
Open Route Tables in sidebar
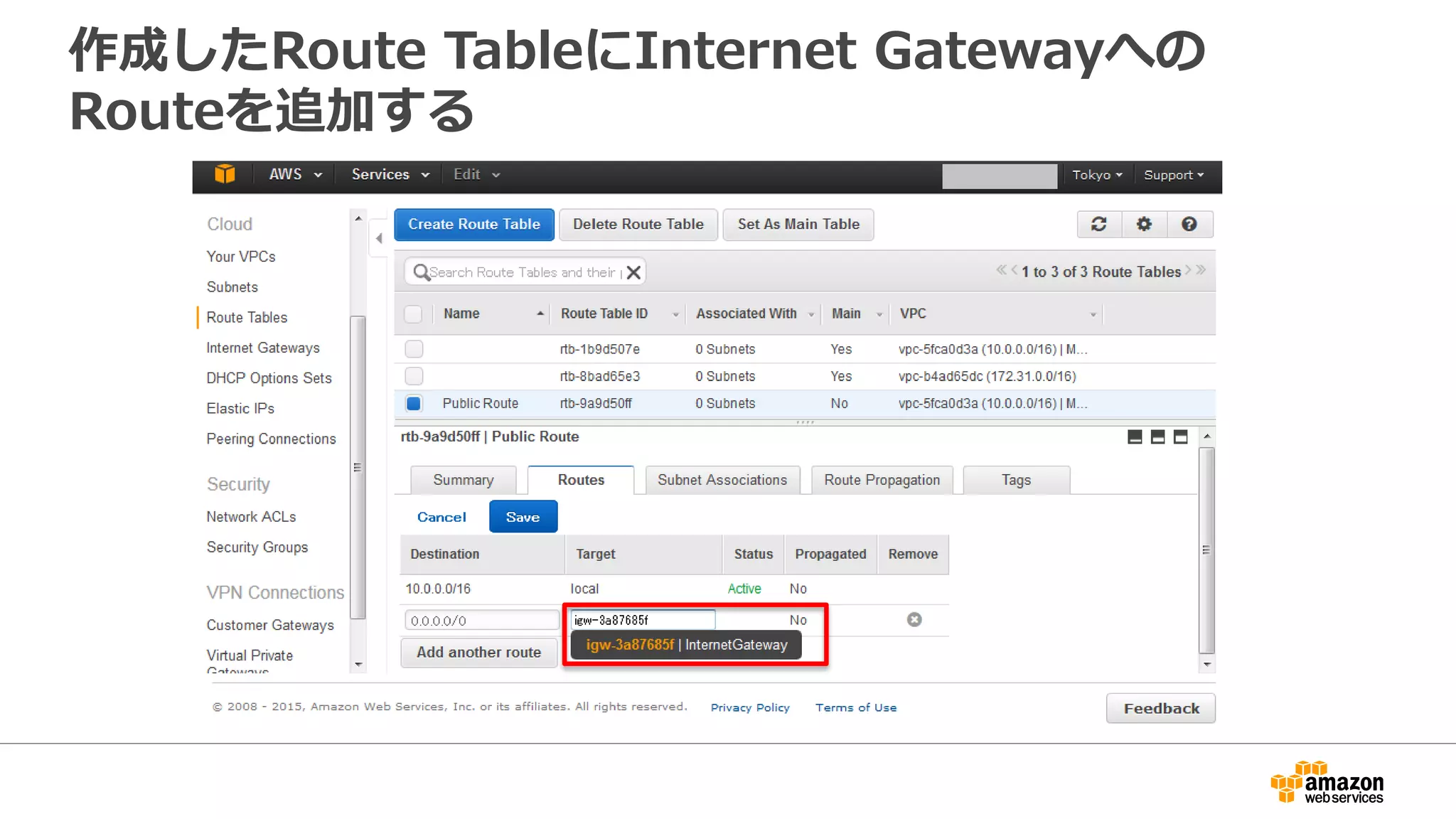tap(247, 318)
